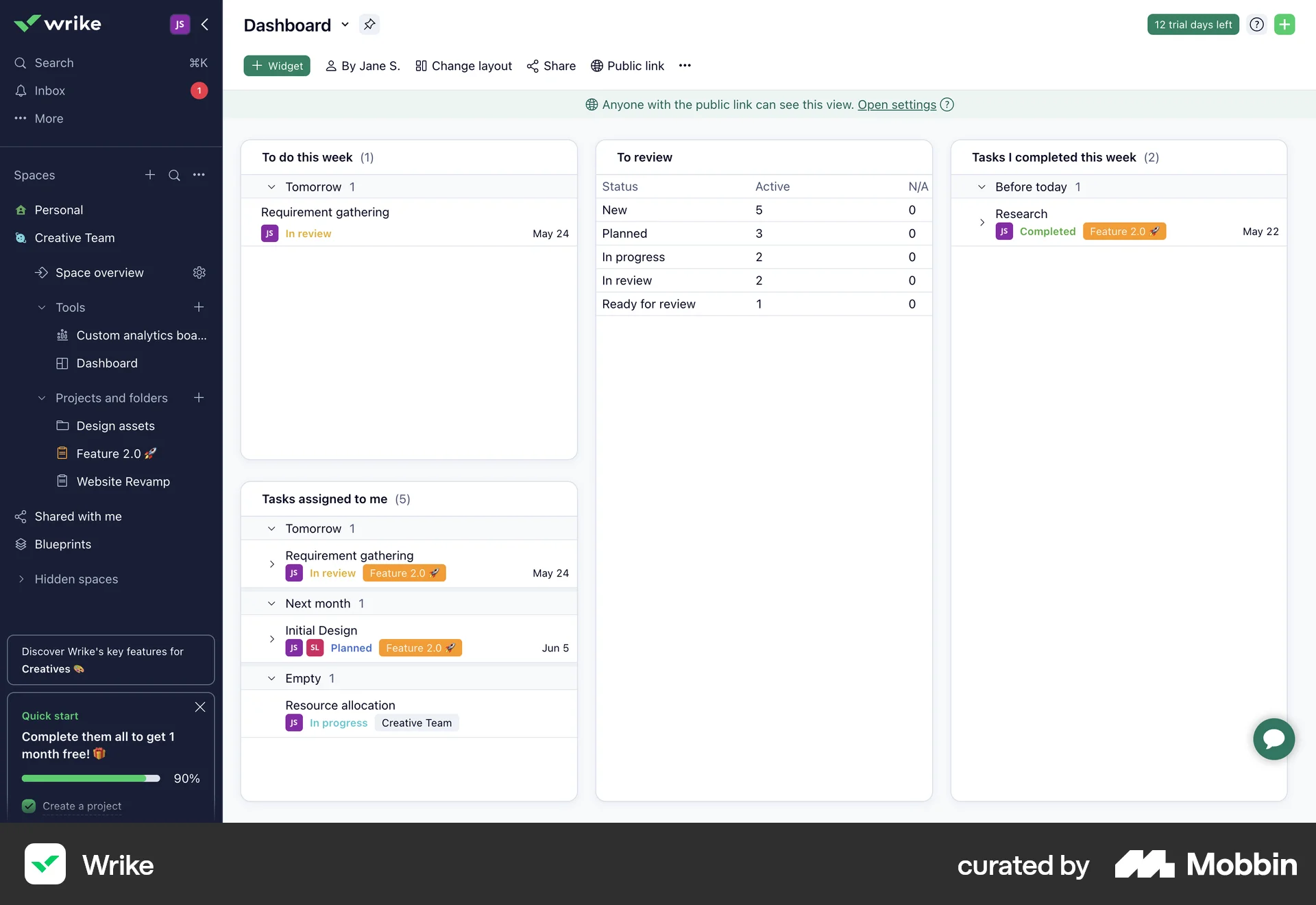Open the help question mark icon
1316x905 pixels.
click(x=1256, y=24)
